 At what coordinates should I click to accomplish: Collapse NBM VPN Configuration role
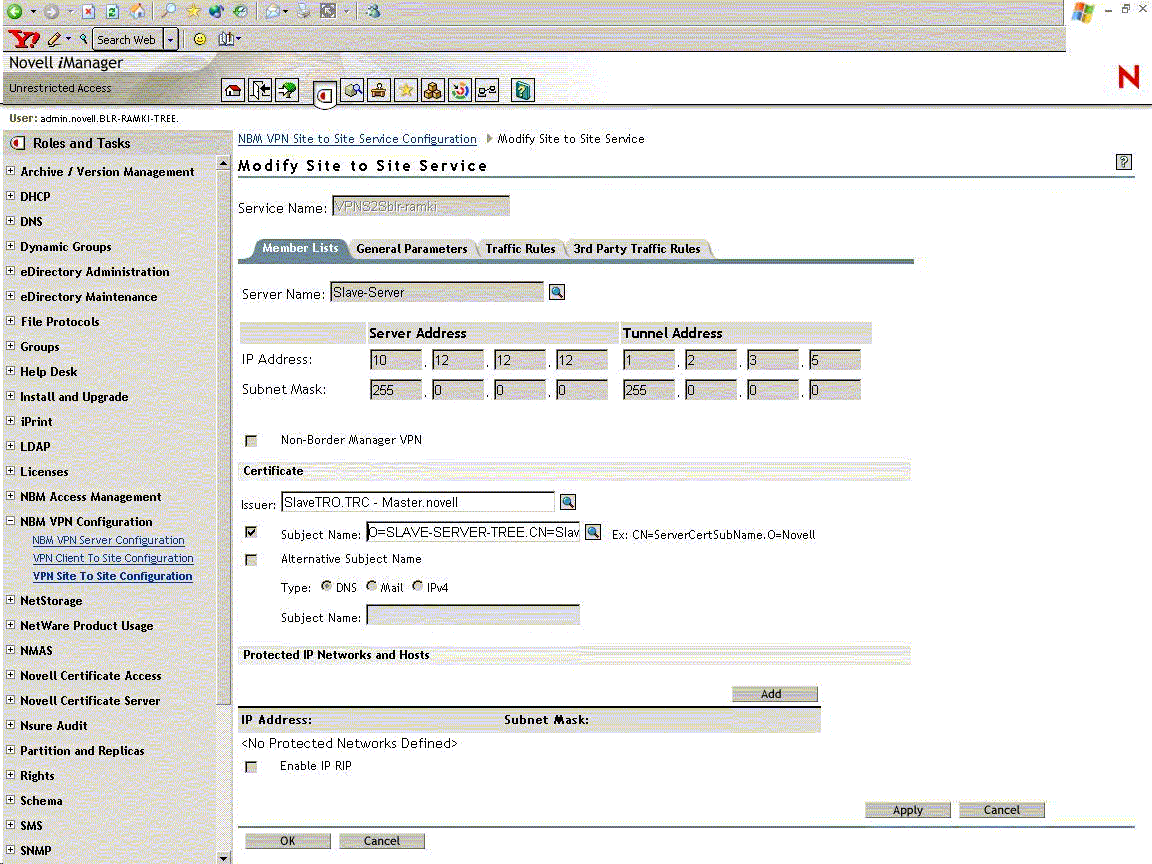coord(10,521)
